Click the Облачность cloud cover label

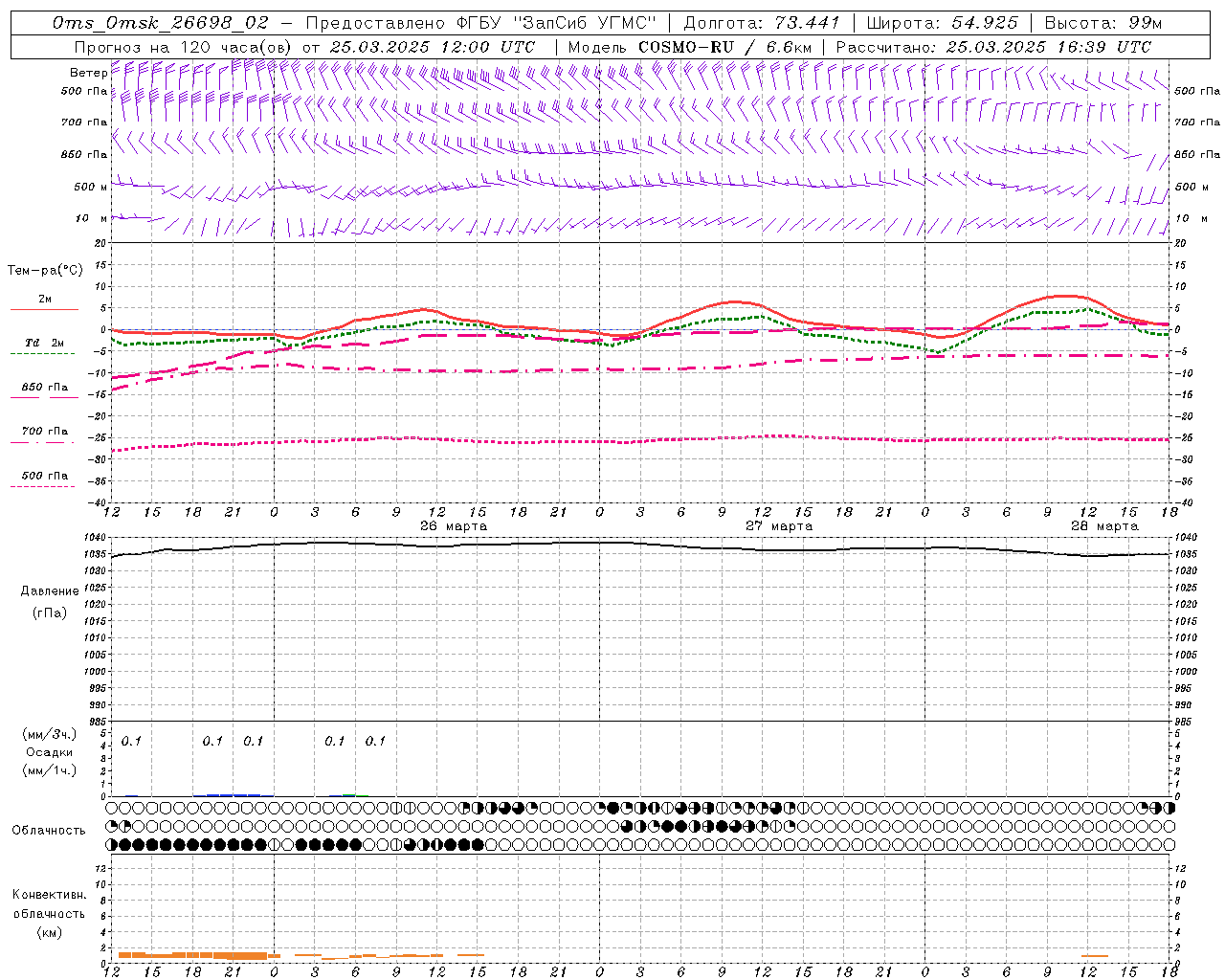tap(49, 830)
